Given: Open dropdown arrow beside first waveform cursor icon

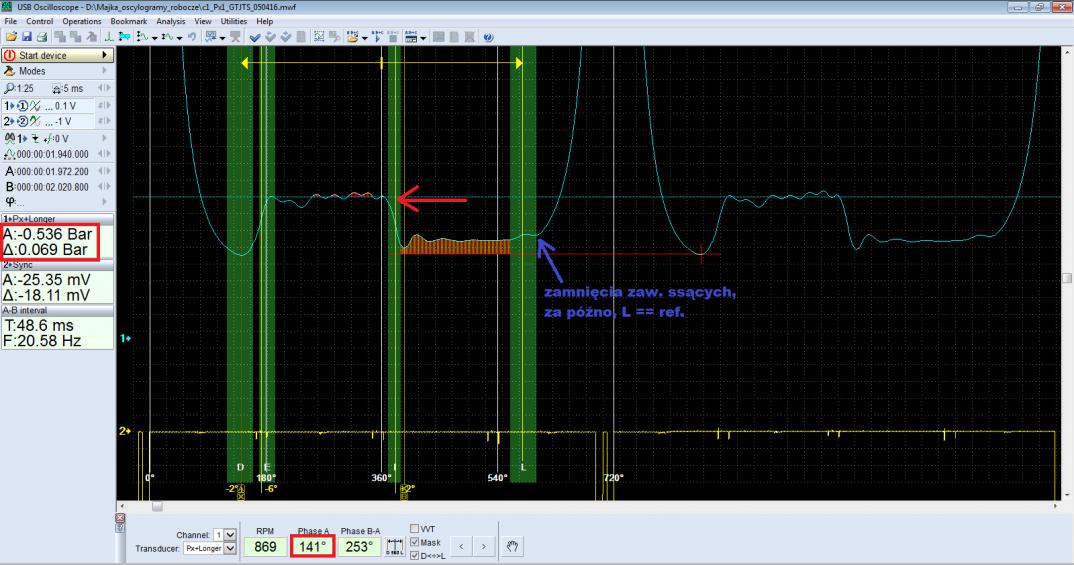Looking at the screenshot, I should 155,38.
